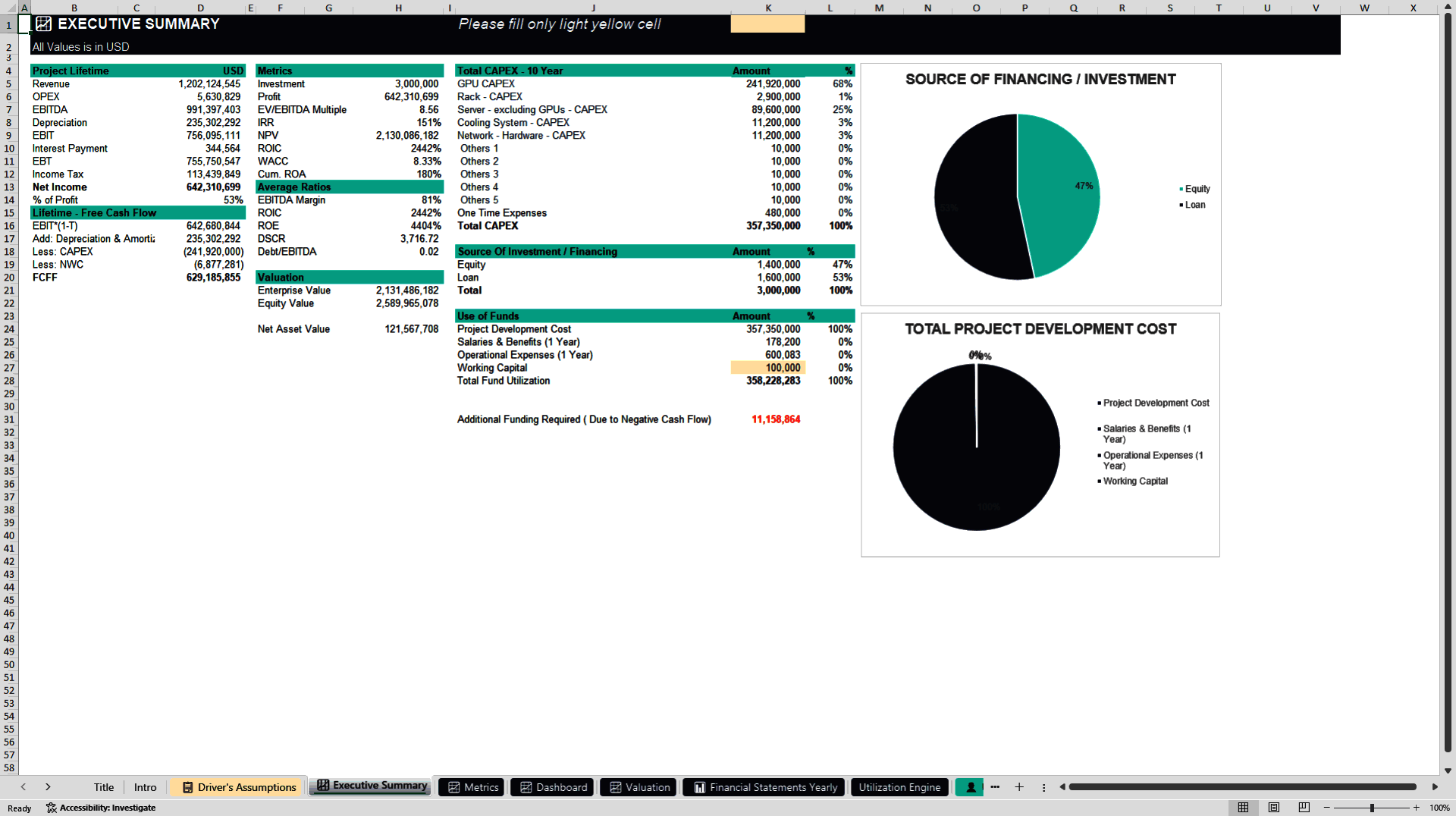This screenshot has height=816, width=1456.
Task: Click the chart icon beside EXECUTIVE SUMMARY heading
Action: pos(44,24)
